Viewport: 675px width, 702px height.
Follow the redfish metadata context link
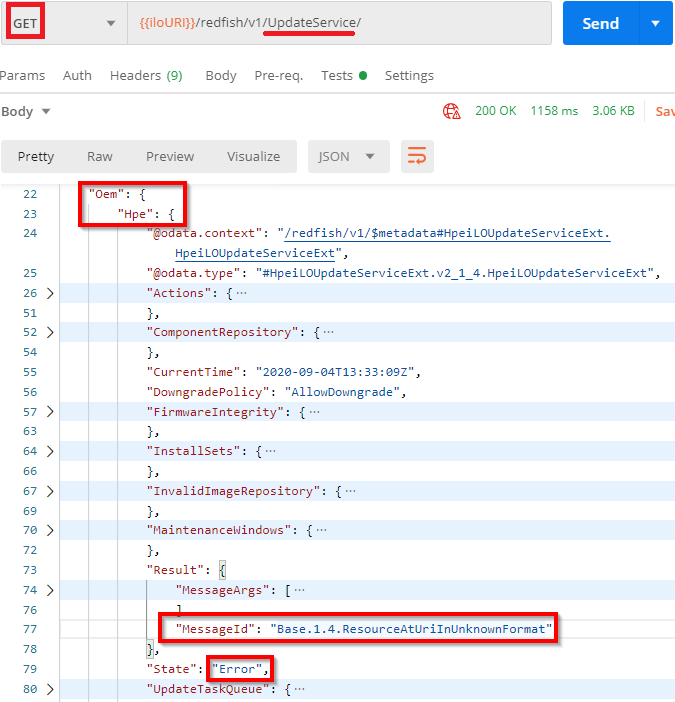click(445, 234)
